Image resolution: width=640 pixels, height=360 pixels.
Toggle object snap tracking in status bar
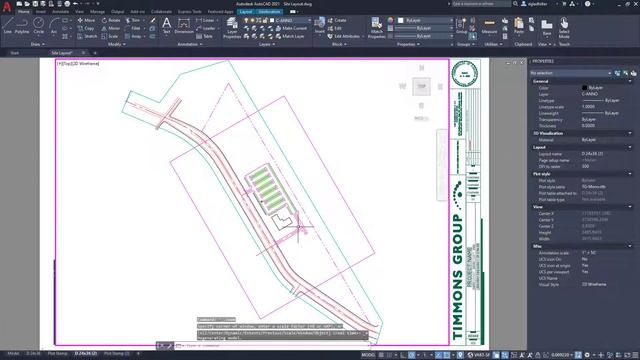(x=438, y=355)
